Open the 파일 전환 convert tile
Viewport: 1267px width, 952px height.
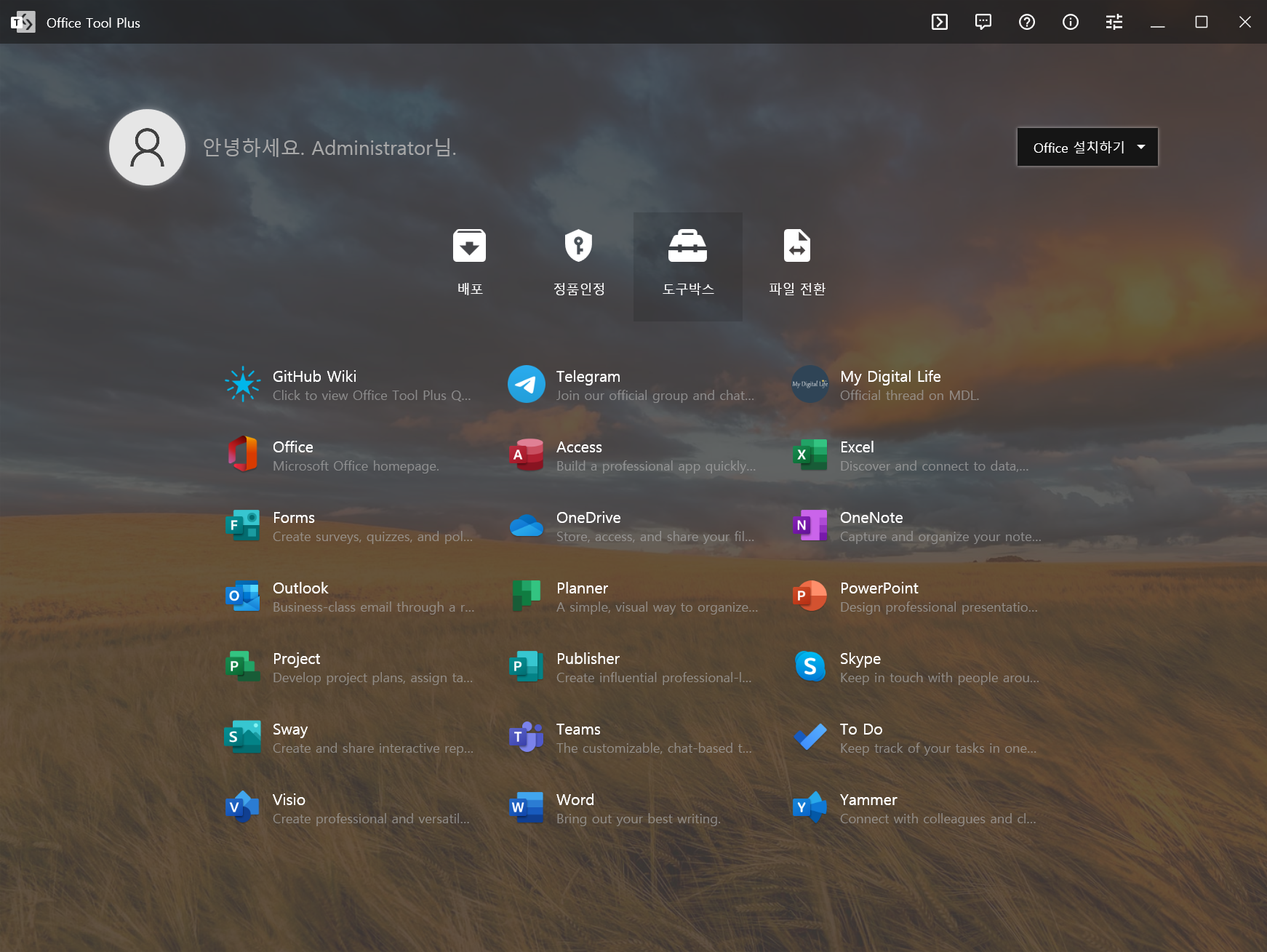click(x=797, y=266)
